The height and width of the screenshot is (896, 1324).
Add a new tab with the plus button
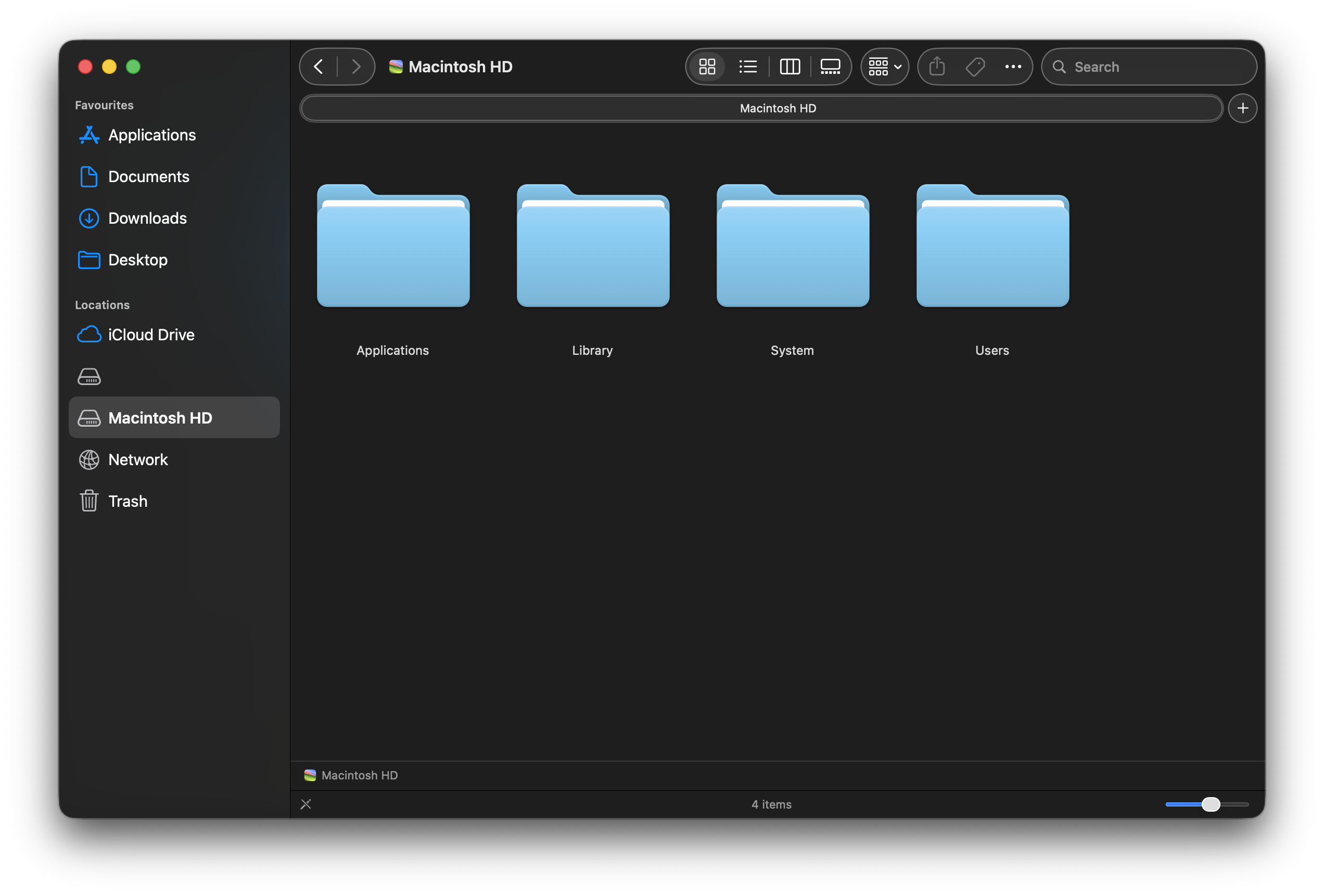click(1242, 108)
